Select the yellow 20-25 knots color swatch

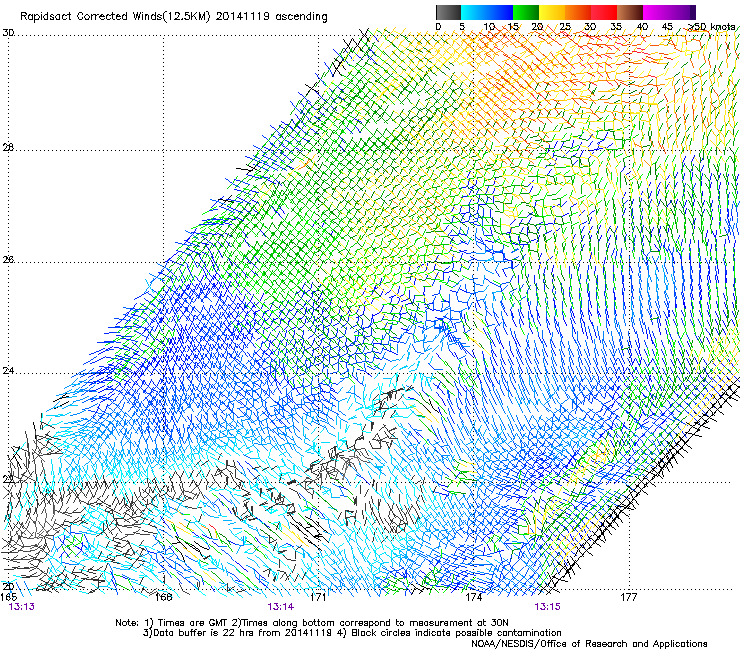pyautogui.click(x=552, y=12)
